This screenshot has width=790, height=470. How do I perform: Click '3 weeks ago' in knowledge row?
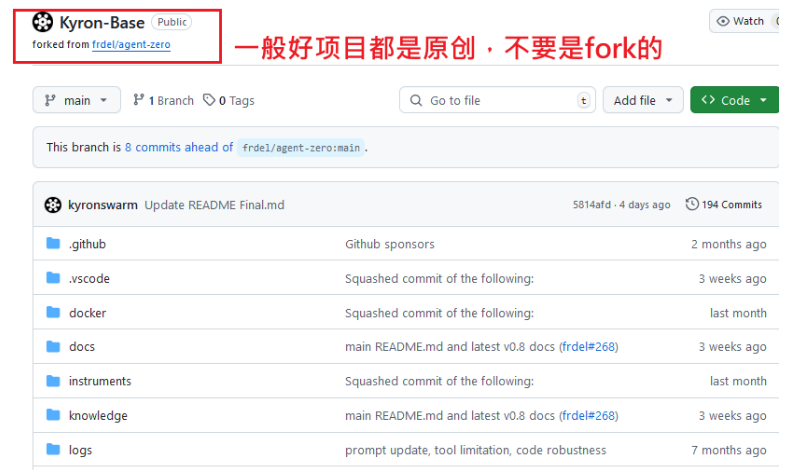pyautogui.click(x=733, y=416)
